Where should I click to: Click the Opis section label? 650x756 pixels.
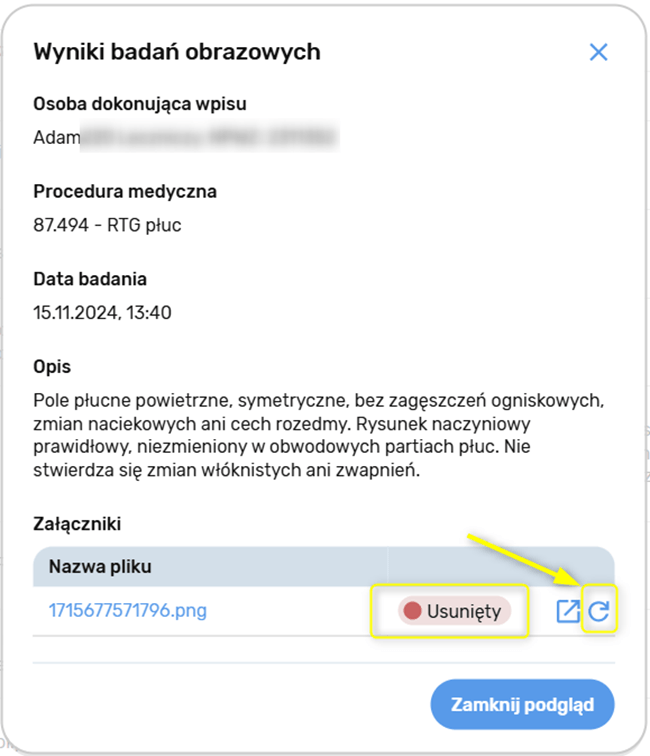pyautogui.click(x=52, y=367)
